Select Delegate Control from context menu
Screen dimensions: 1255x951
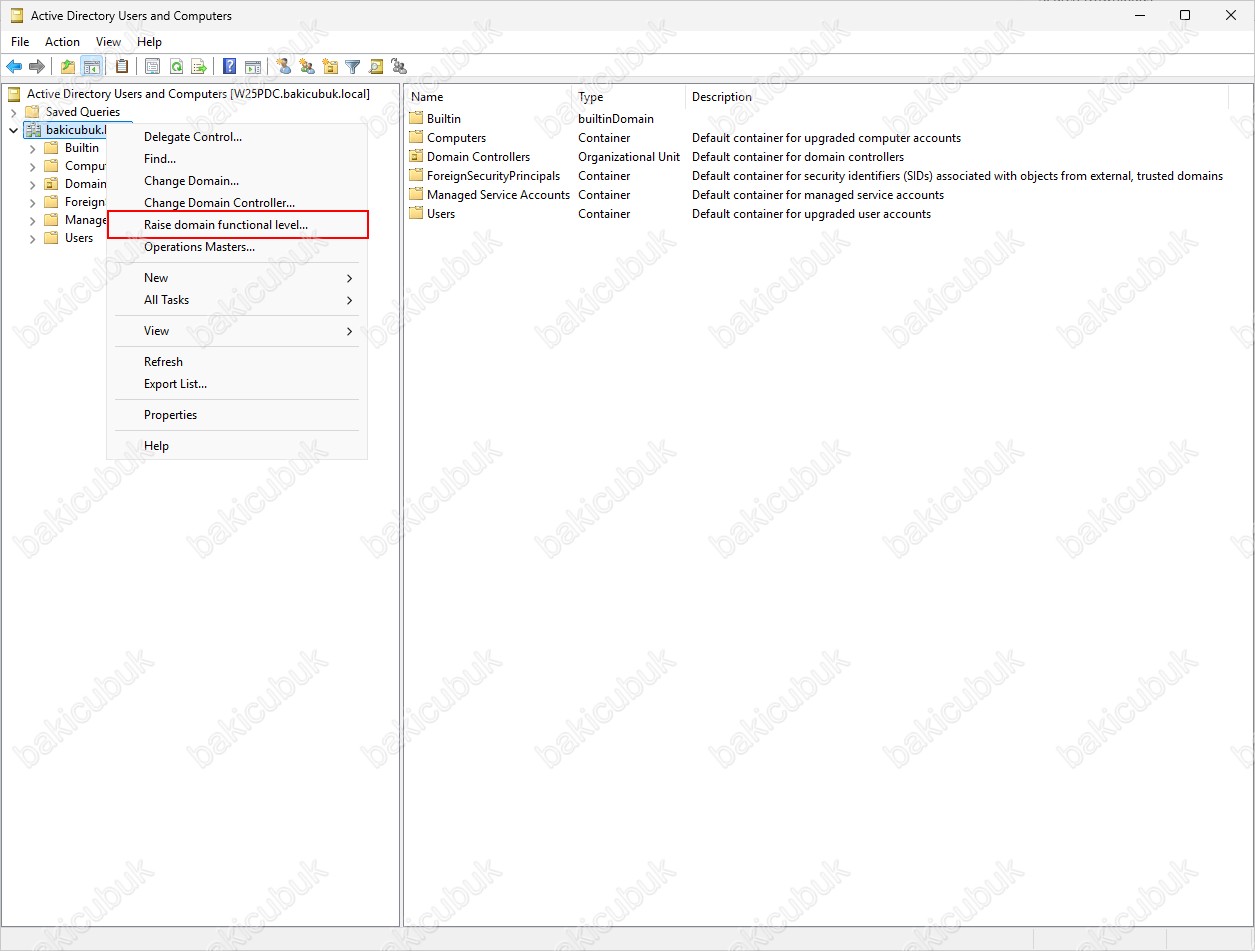237,137
